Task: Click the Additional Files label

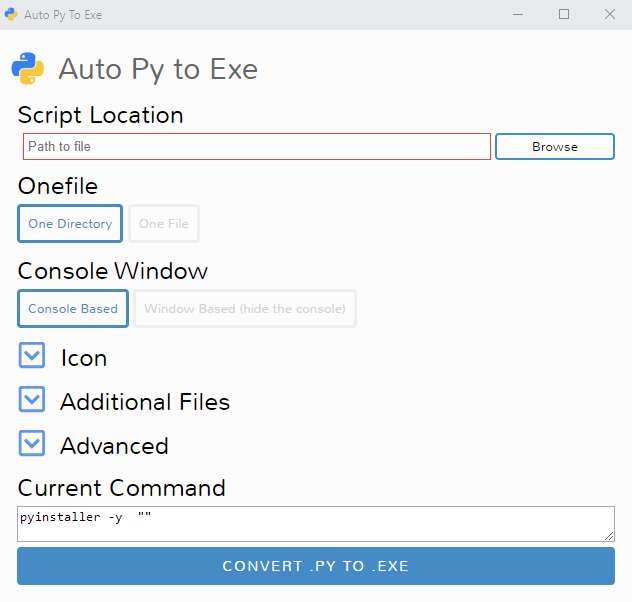Action: coord(145,402)
